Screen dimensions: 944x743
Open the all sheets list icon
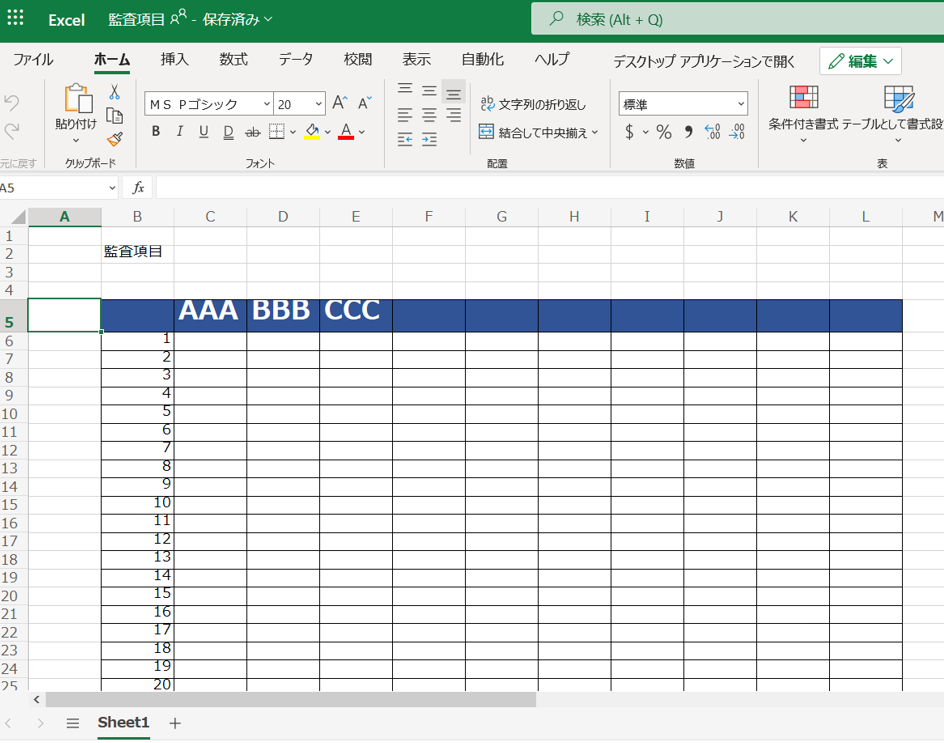[73, 723]
